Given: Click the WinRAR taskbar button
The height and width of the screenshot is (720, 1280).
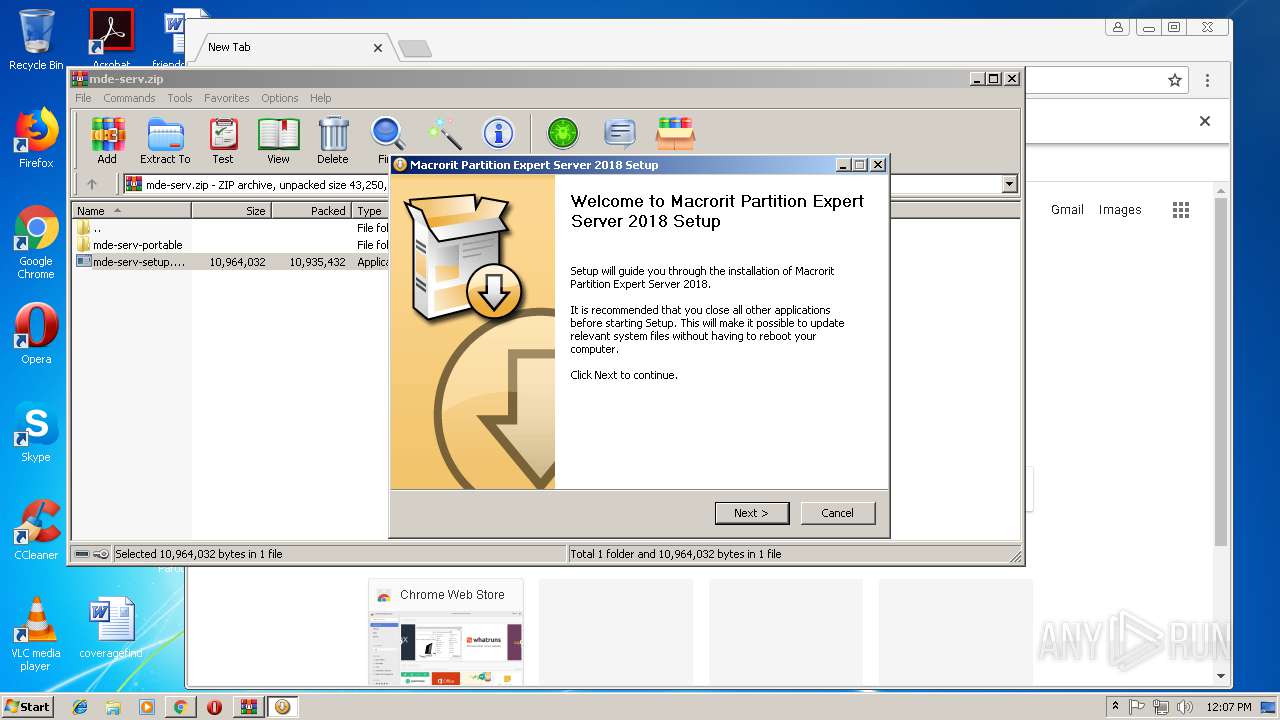Looking at the screenshot, I should [x=248, y=707].
